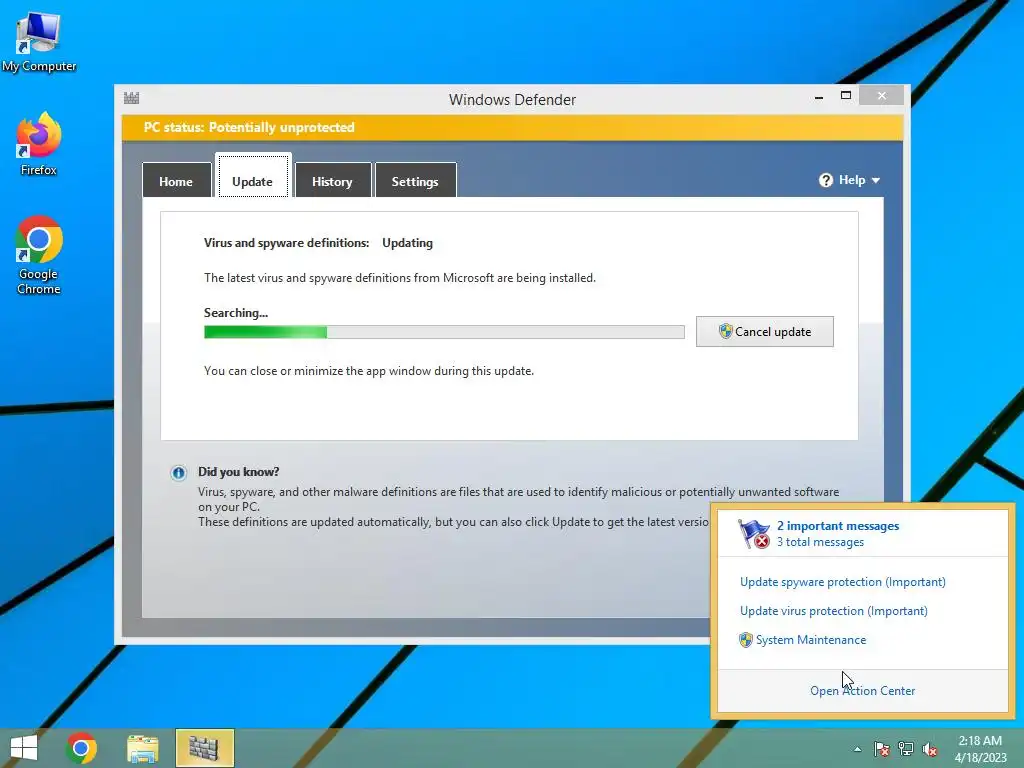The width and height of the screenshot is (1024, 768).
Task: Click Windows Defender taskbar button
Action: click(x=204, y=748)
